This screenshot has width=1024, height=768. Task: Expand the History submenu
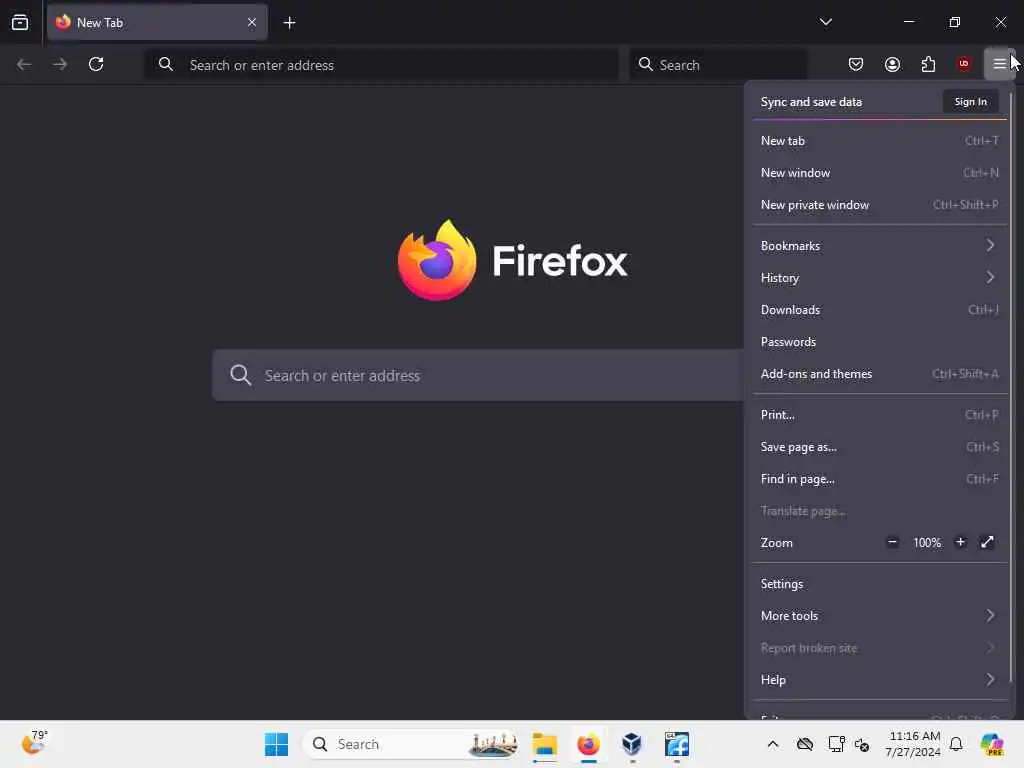coord(880,278)
